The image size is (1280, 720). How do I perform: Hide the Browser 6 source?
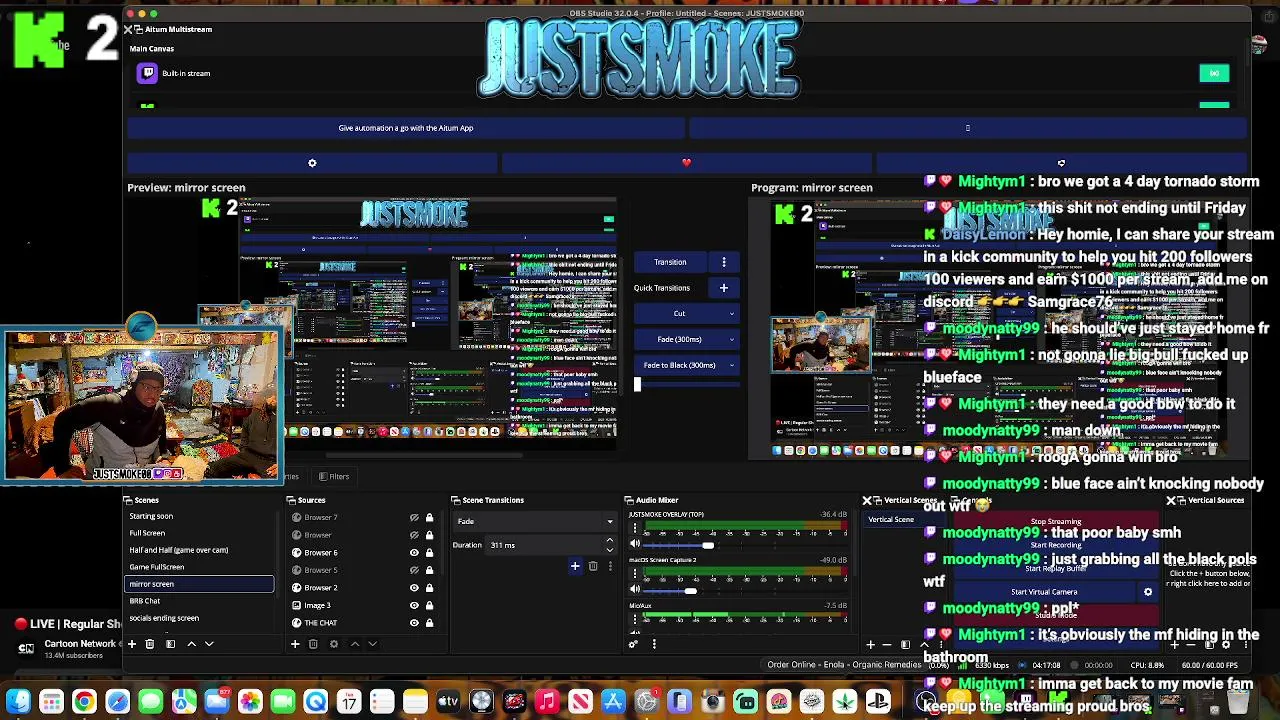[x=414, y=553]
